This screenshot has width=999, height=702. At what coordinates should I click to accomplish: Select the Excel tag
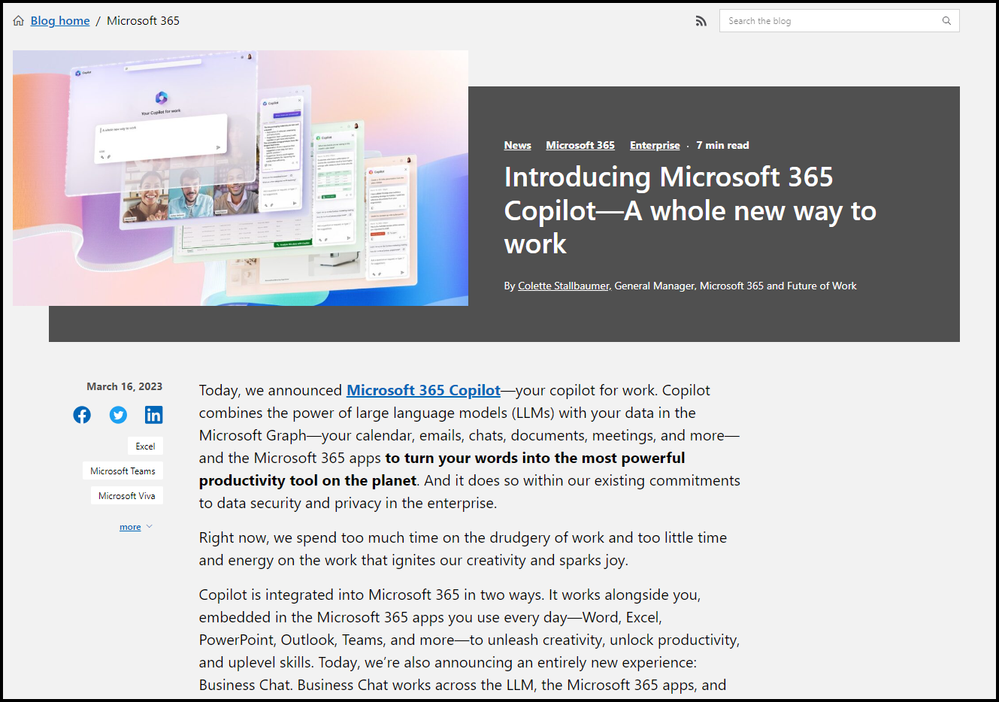pos(145,446)
